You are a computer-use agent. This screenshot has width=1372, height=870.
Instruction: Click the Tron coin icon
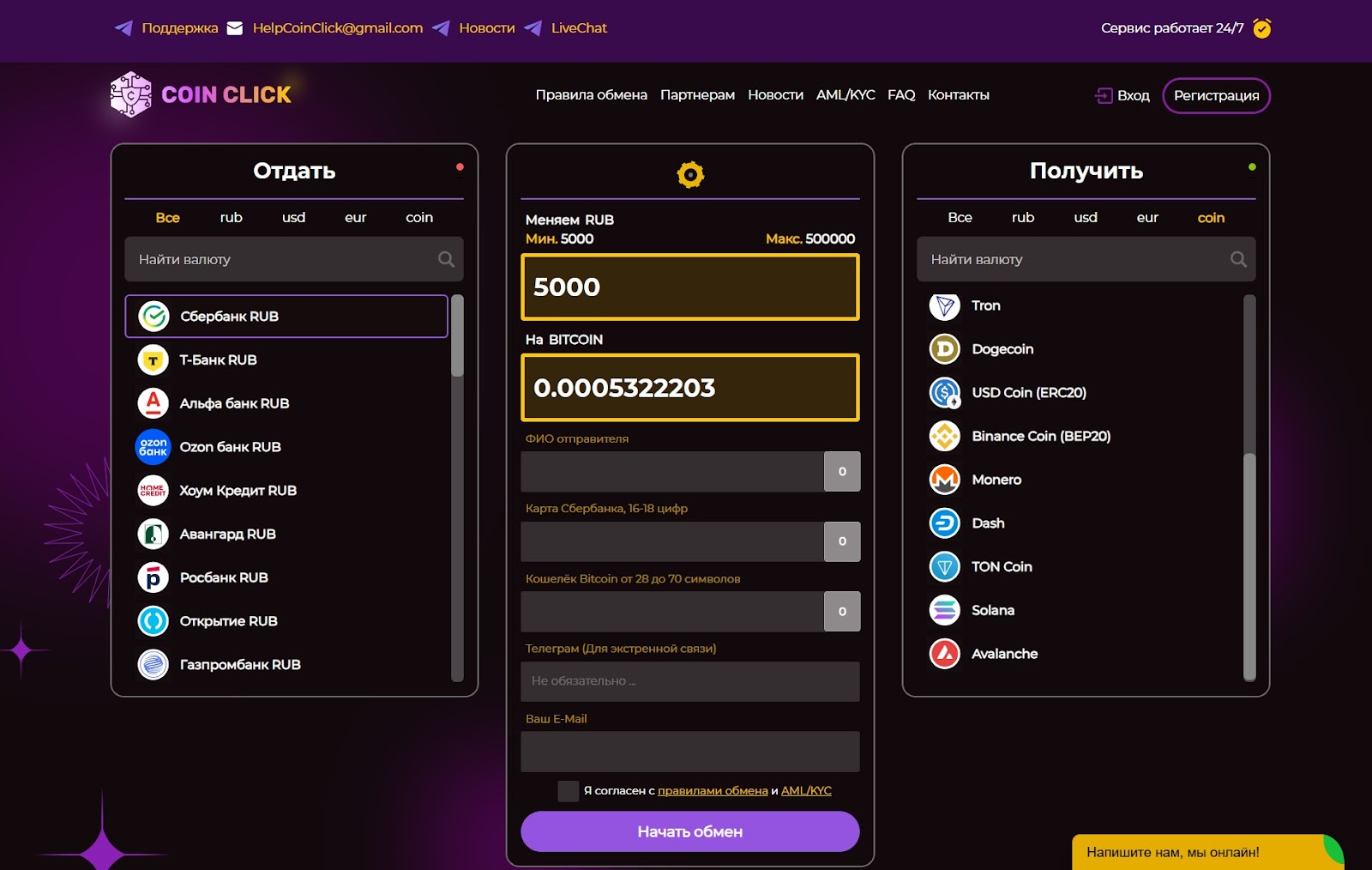point(945,305)
